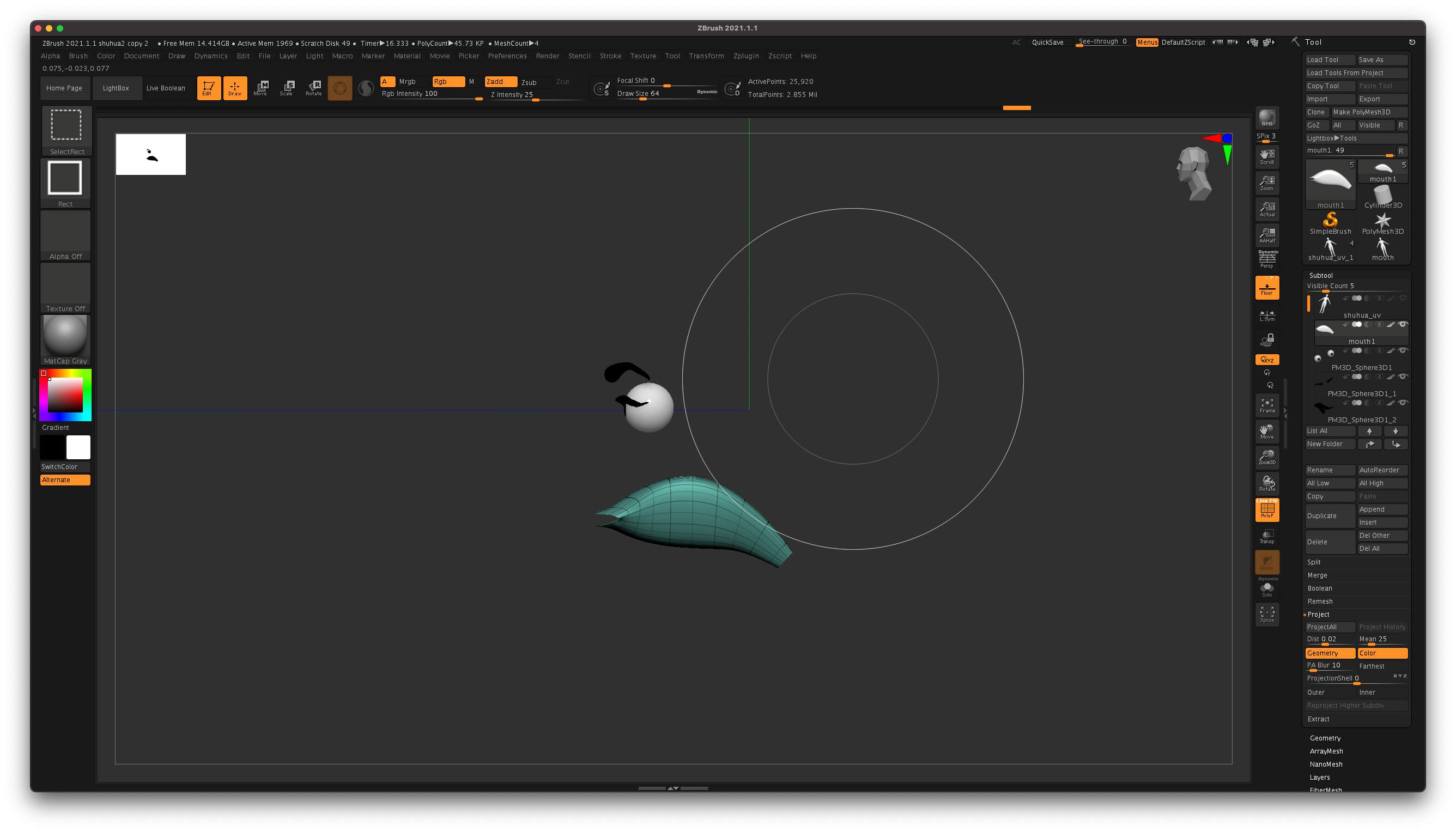
Task: Expand the NanoMesh palette section
Action: (x=1326, y=764)
